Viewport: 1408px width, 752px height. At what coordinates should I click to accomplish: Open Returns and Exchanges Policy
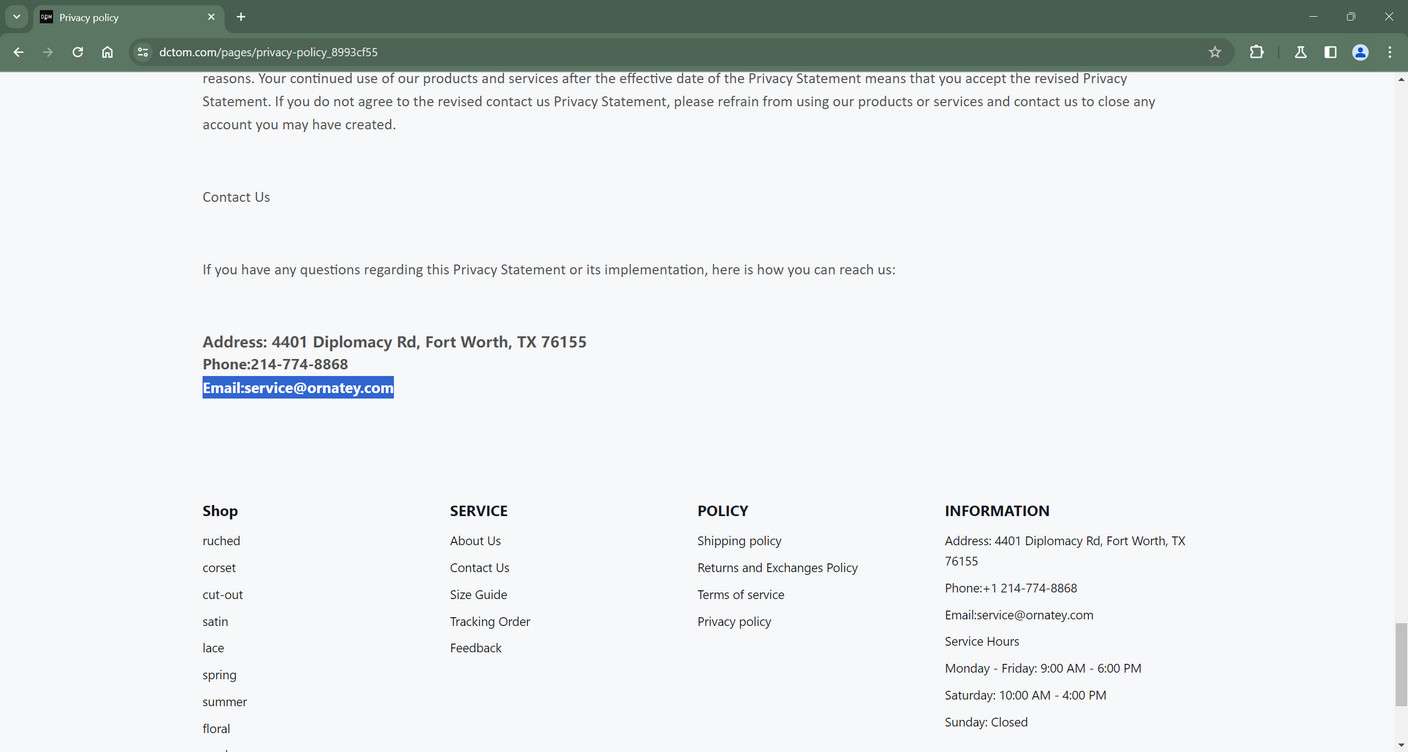[777, 568]
